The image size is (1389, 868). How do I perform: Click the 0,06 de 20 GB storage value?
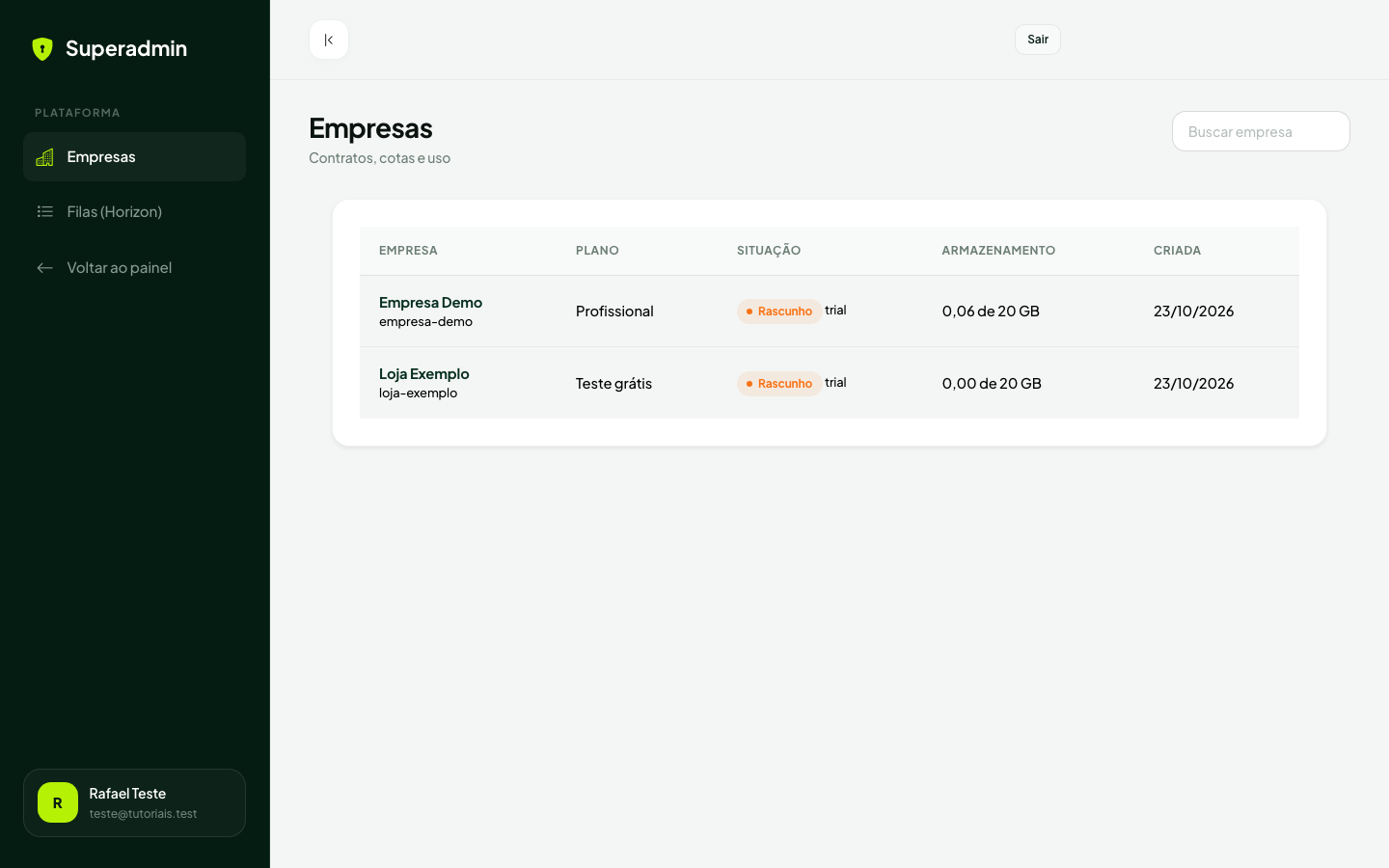991,312
